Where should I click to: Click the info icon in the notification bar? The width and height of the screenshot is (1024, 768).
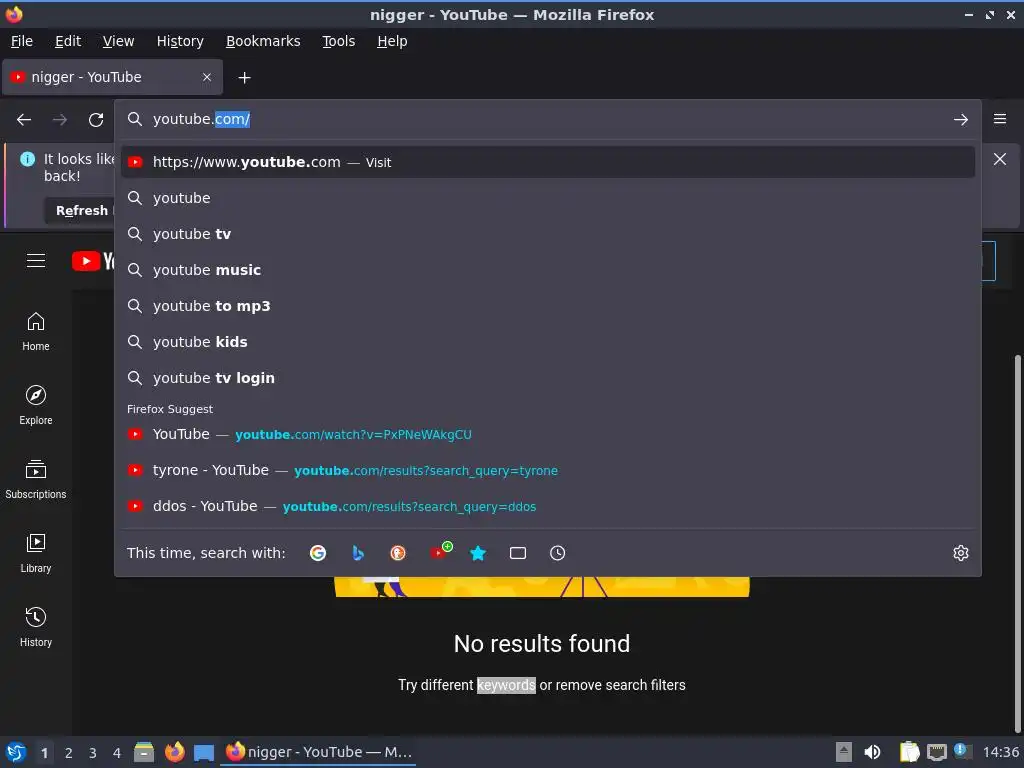tap(27, 159)
